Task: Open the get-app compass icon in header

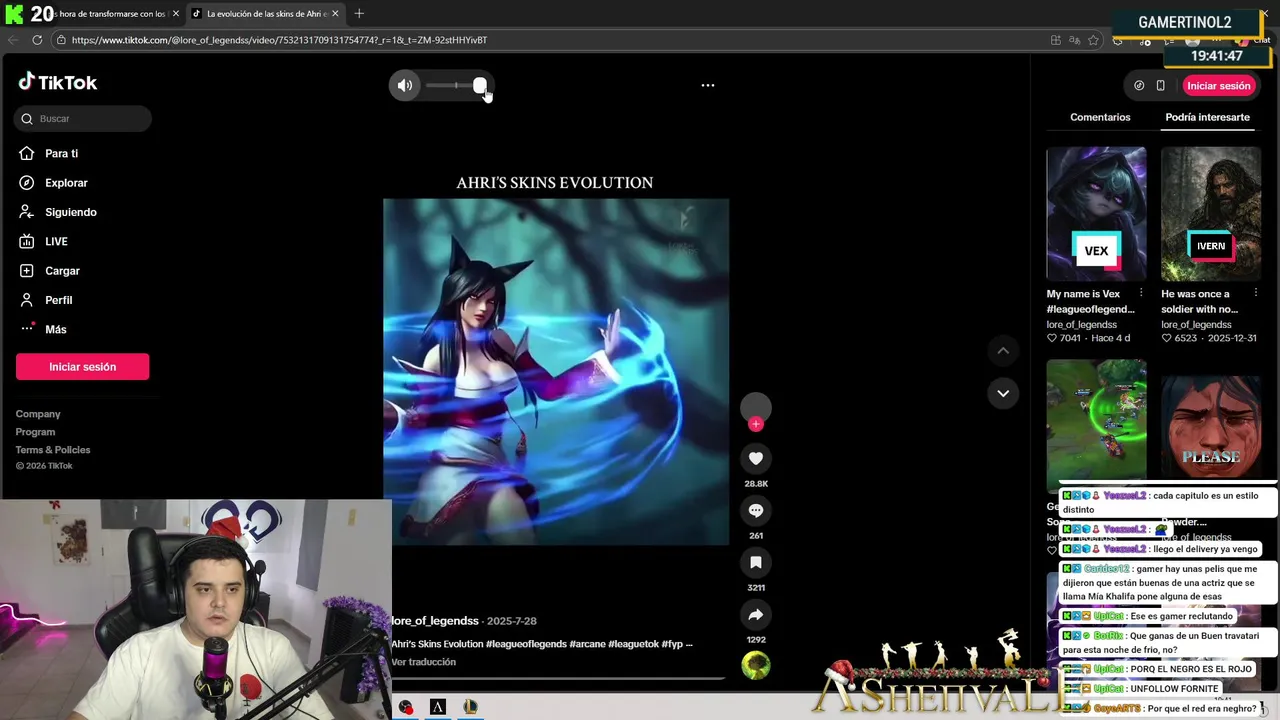Action: click(x=1139, y=86)
